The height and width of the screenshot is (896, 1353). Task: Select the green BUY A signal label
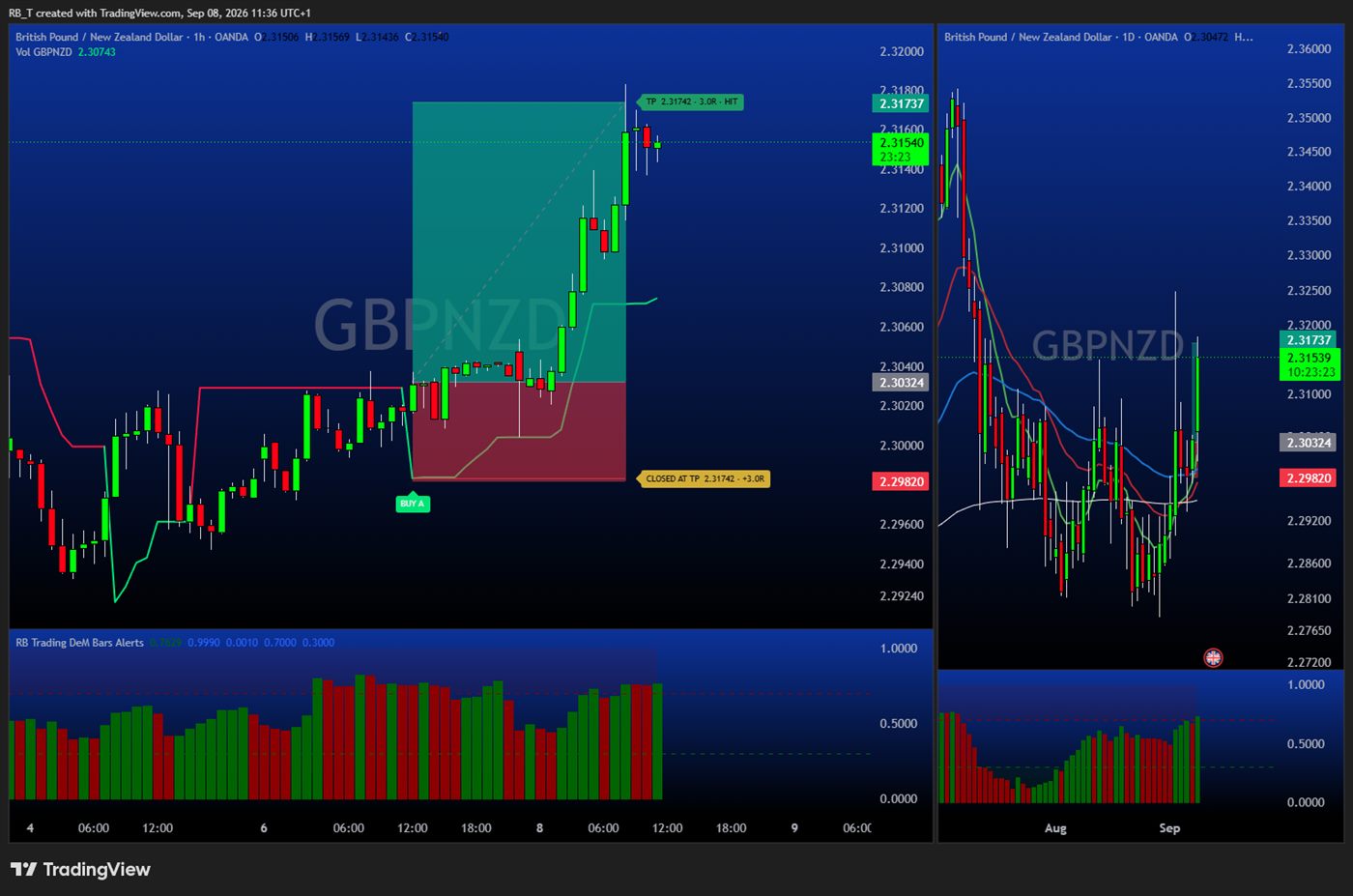pos(413,503)
